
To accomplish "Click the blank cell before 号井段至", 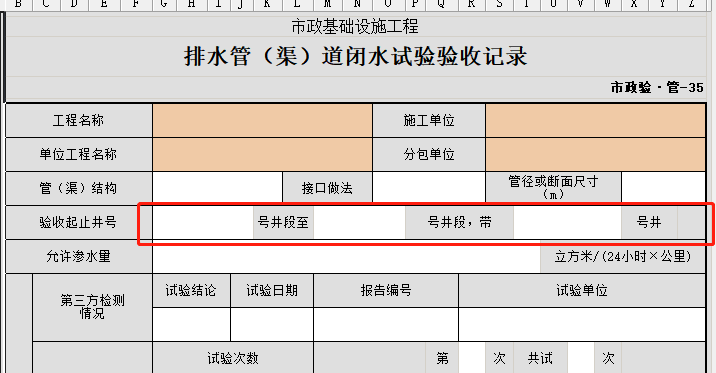I will point(203,222).
